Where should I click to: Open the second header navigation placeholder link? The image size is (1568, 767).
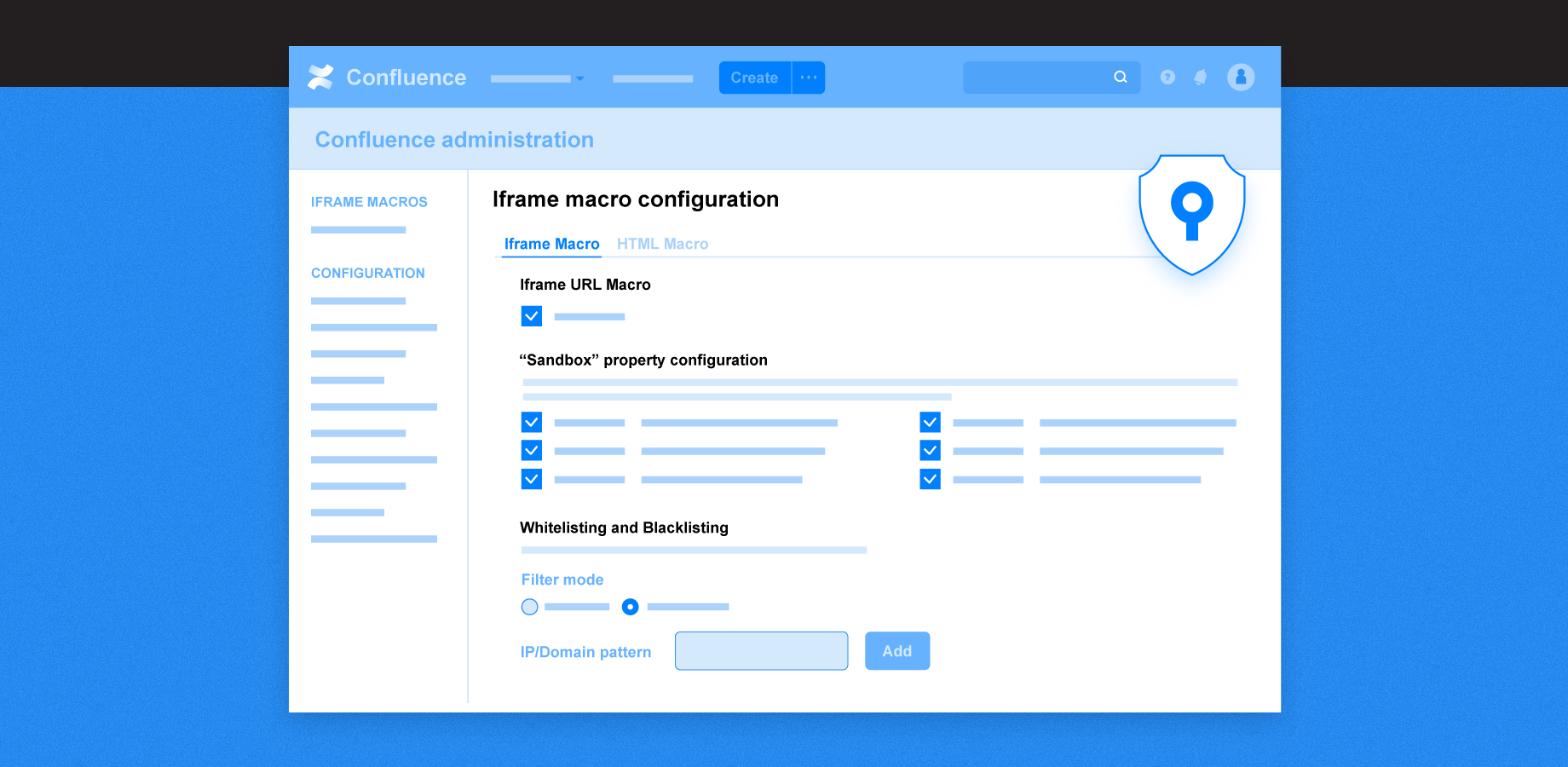(653, 79)
